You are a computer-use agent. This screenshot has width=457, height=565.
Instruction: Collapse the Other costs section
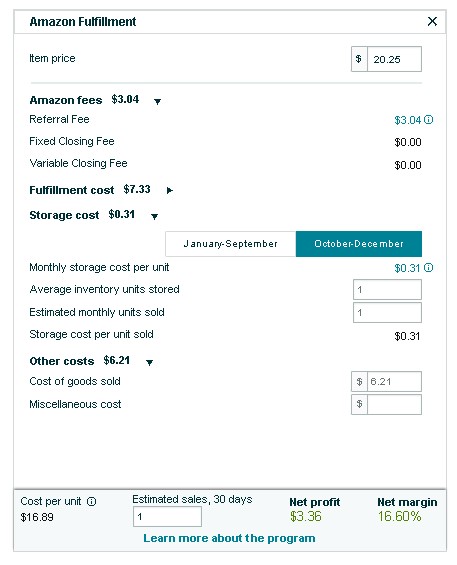(149, 362)
